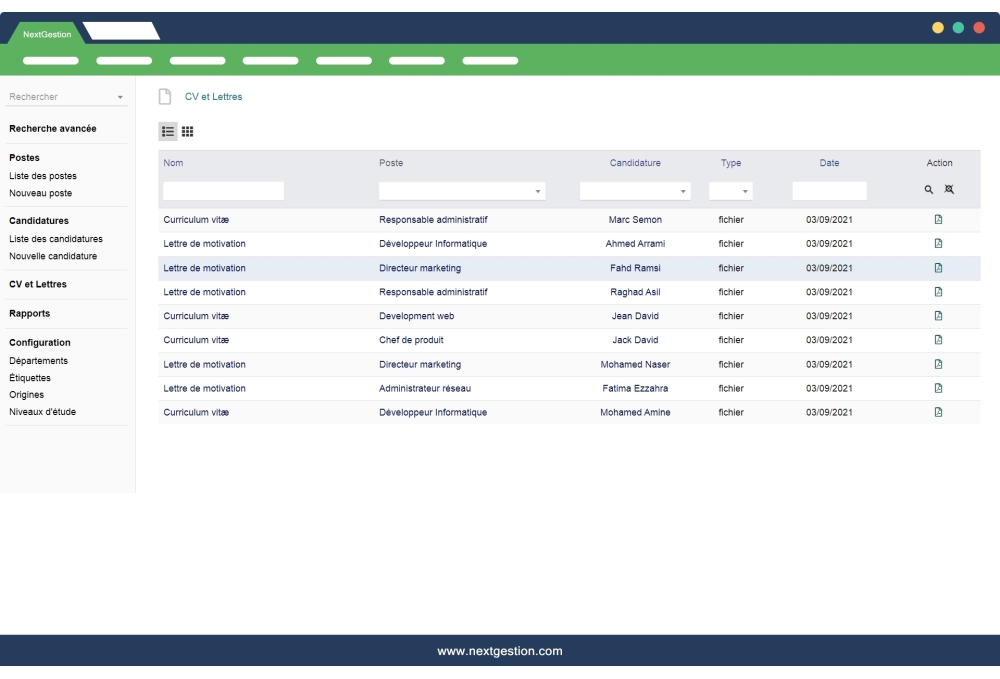
Task: Open the document icon for Marc Semon's row
Action: pos(937,219)
